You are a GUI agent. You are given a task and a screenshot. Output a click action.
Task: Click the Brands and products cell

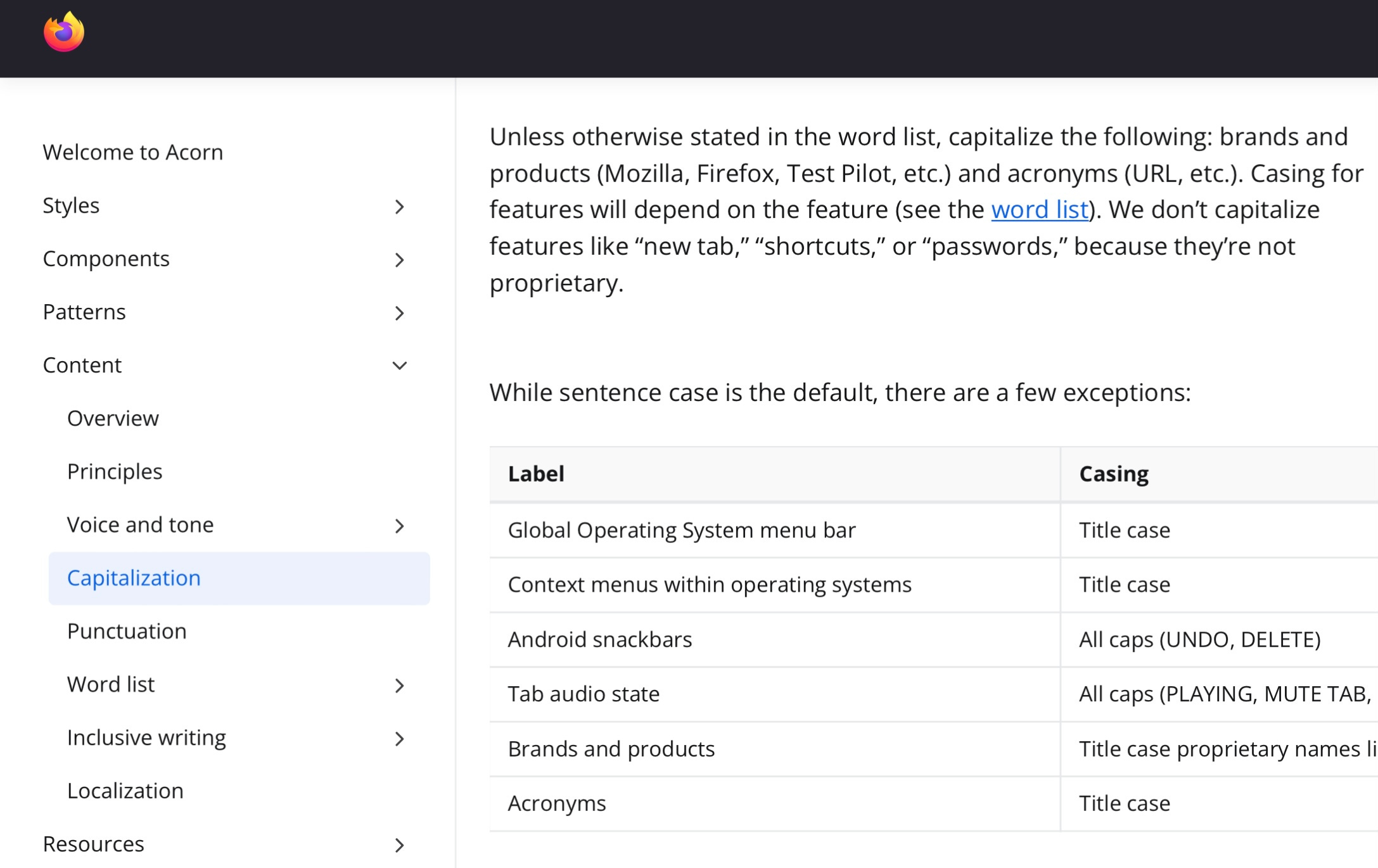coord(775,750)
